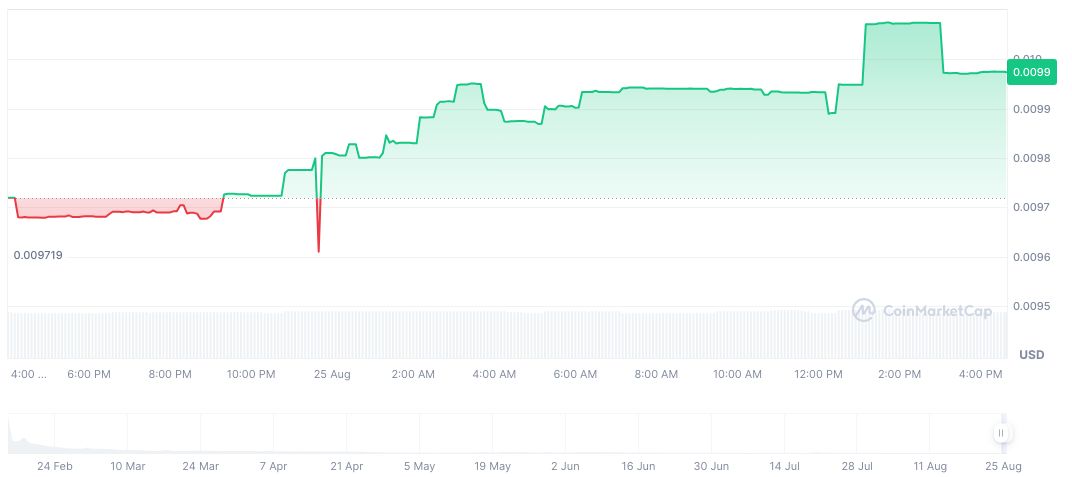The image size is (1072, 477).
Task: Click the 4:00 PM label at right end
Action: [980, 374]
